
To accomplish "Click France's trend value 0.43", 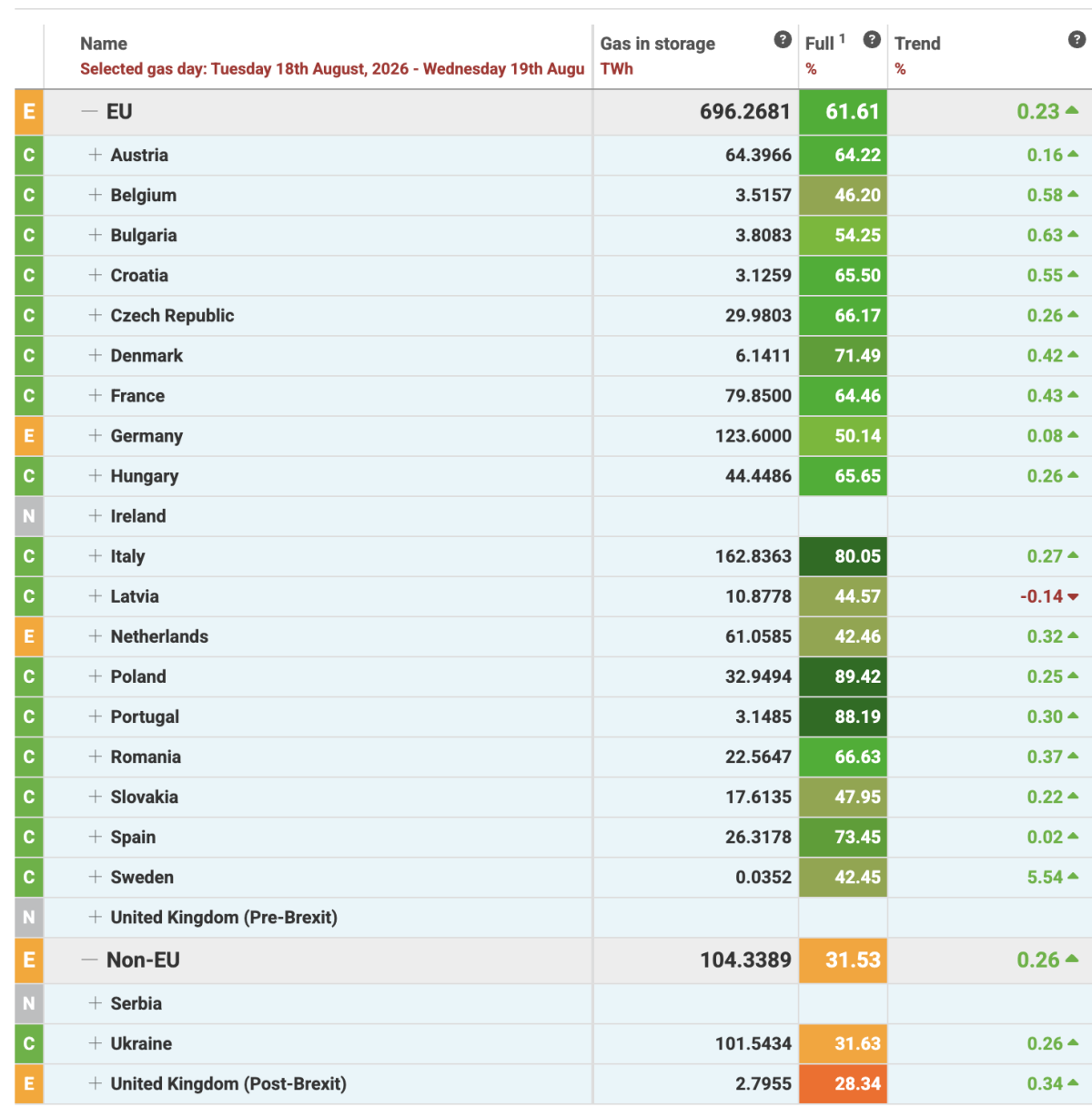I will (x=1045, y=396).
